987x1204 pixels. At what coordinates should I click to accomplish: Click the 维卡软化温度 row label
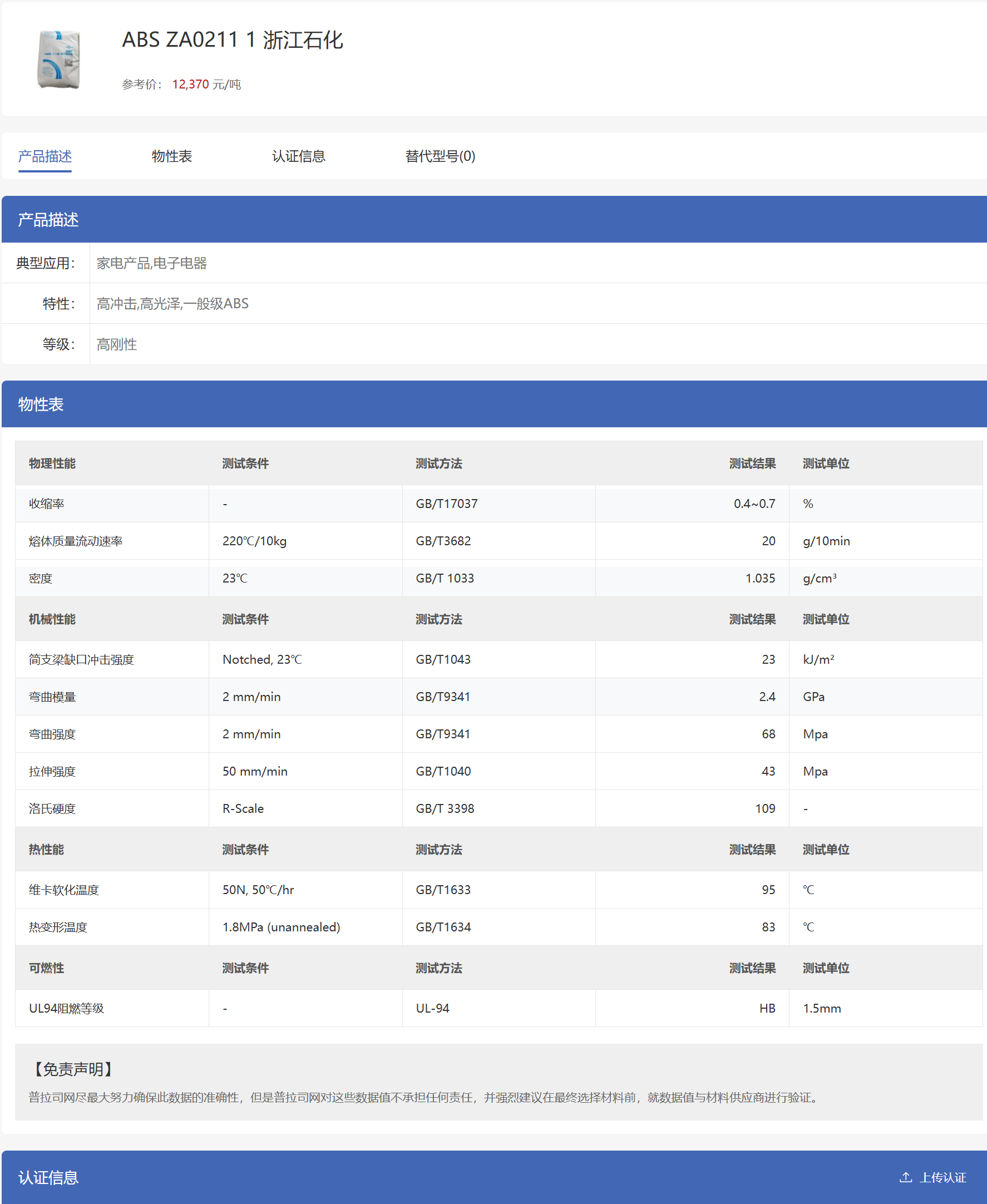point(64,890)
